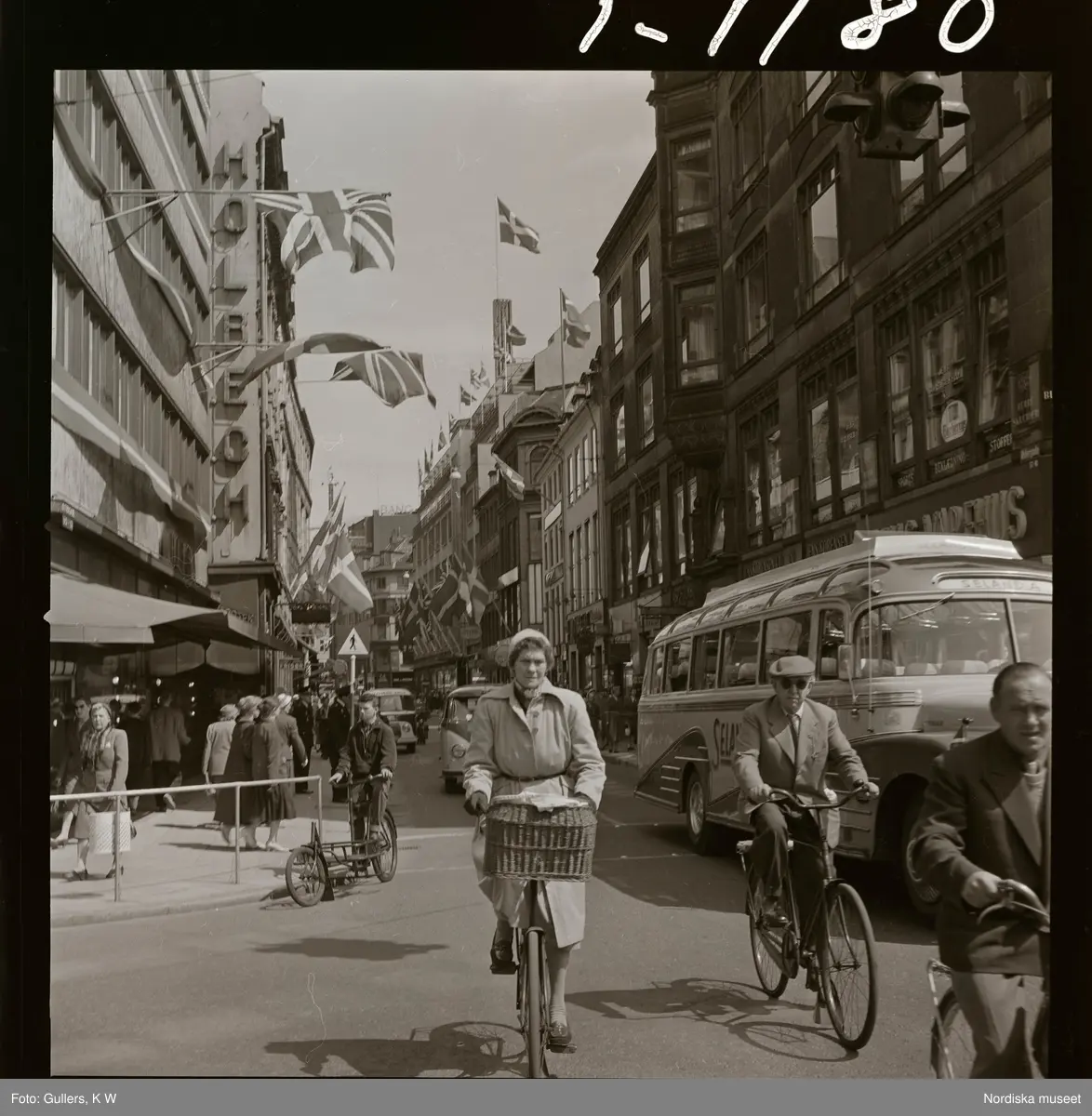Click the cyclist's face at right edge
The image size is (1092, 1116).
[1019, 705]
